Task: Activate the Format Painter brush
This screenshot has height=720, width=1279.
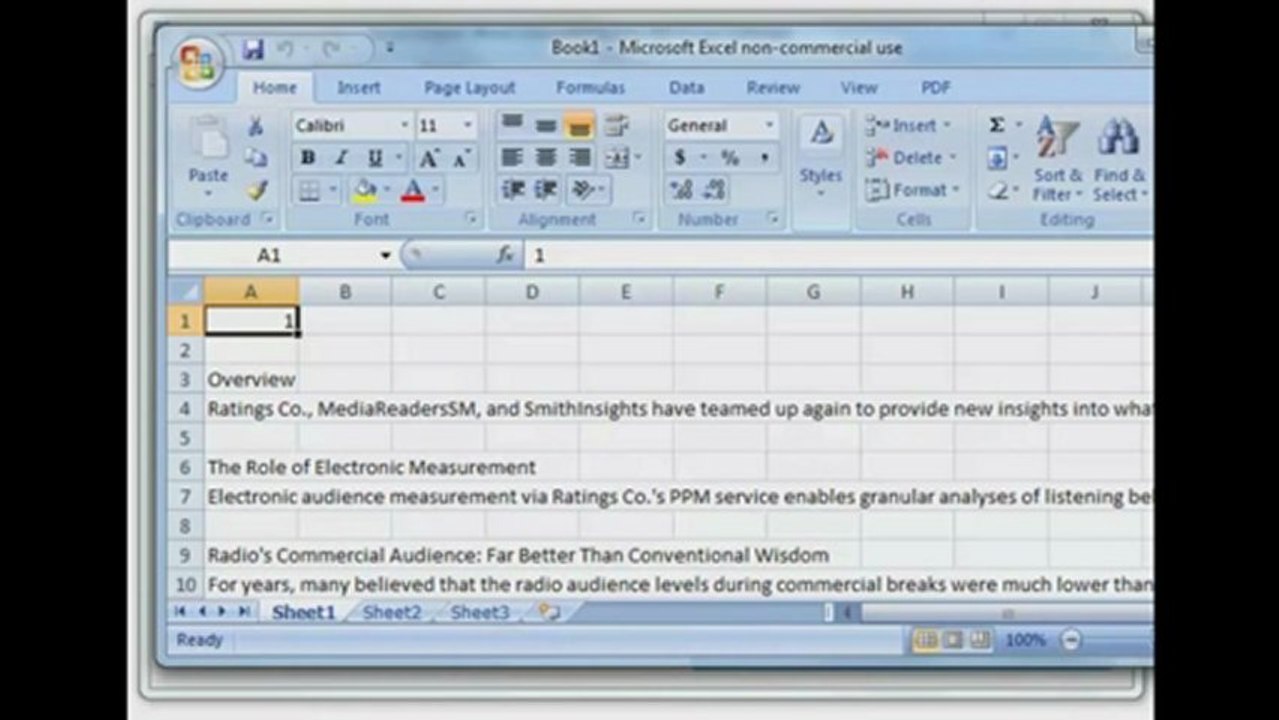Action: point(257,190)
